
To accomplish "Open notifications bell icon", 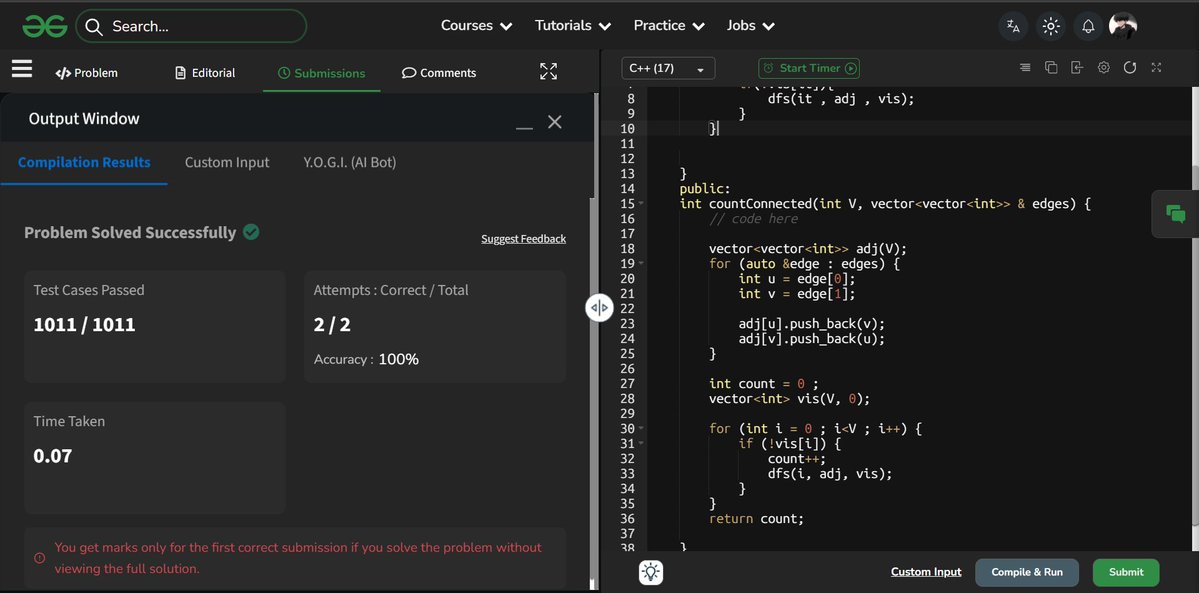I will [1088, 26].
